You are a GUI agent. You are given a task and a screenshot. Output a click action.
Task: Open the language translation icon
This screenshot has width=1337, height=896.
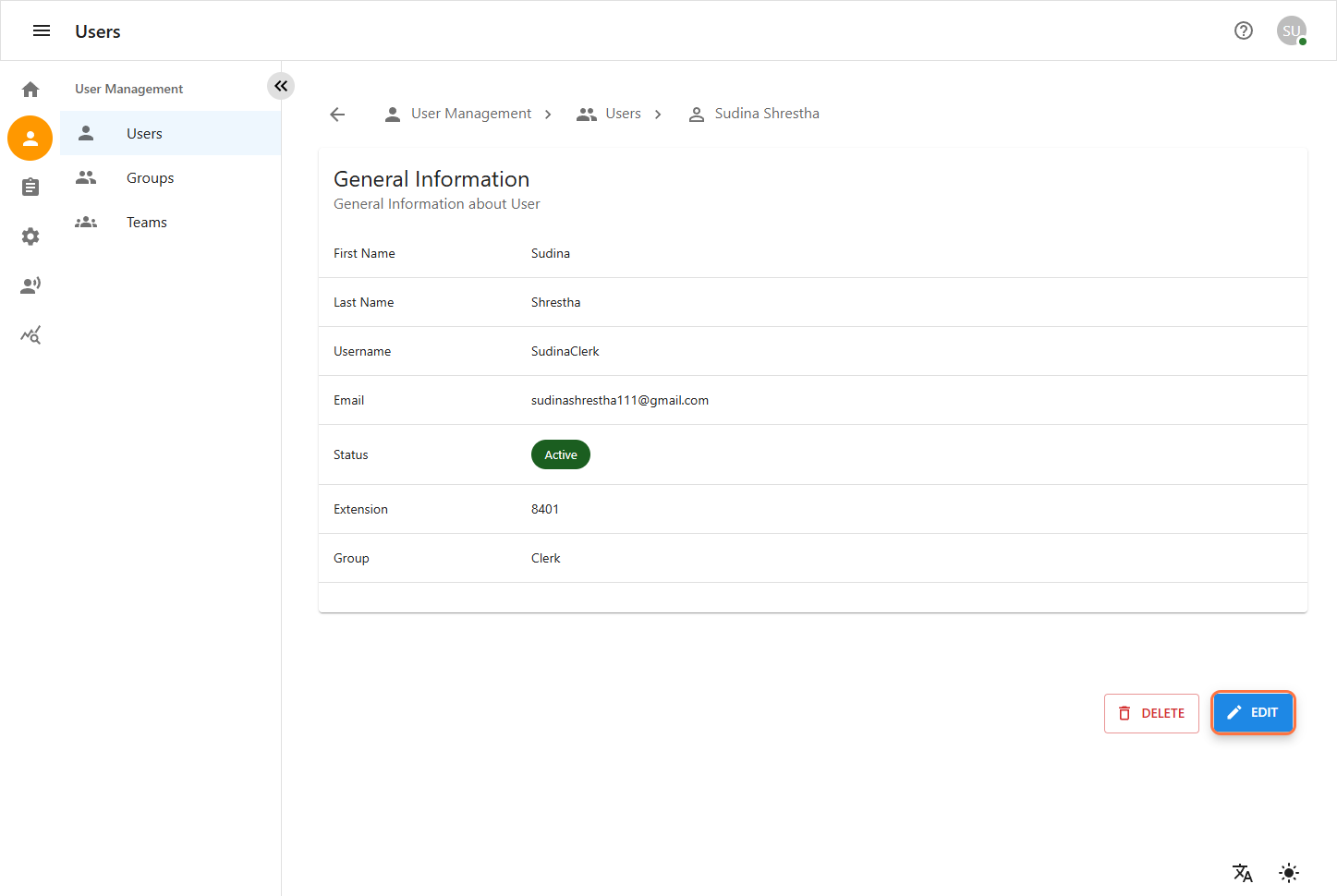click(1243, 873)
